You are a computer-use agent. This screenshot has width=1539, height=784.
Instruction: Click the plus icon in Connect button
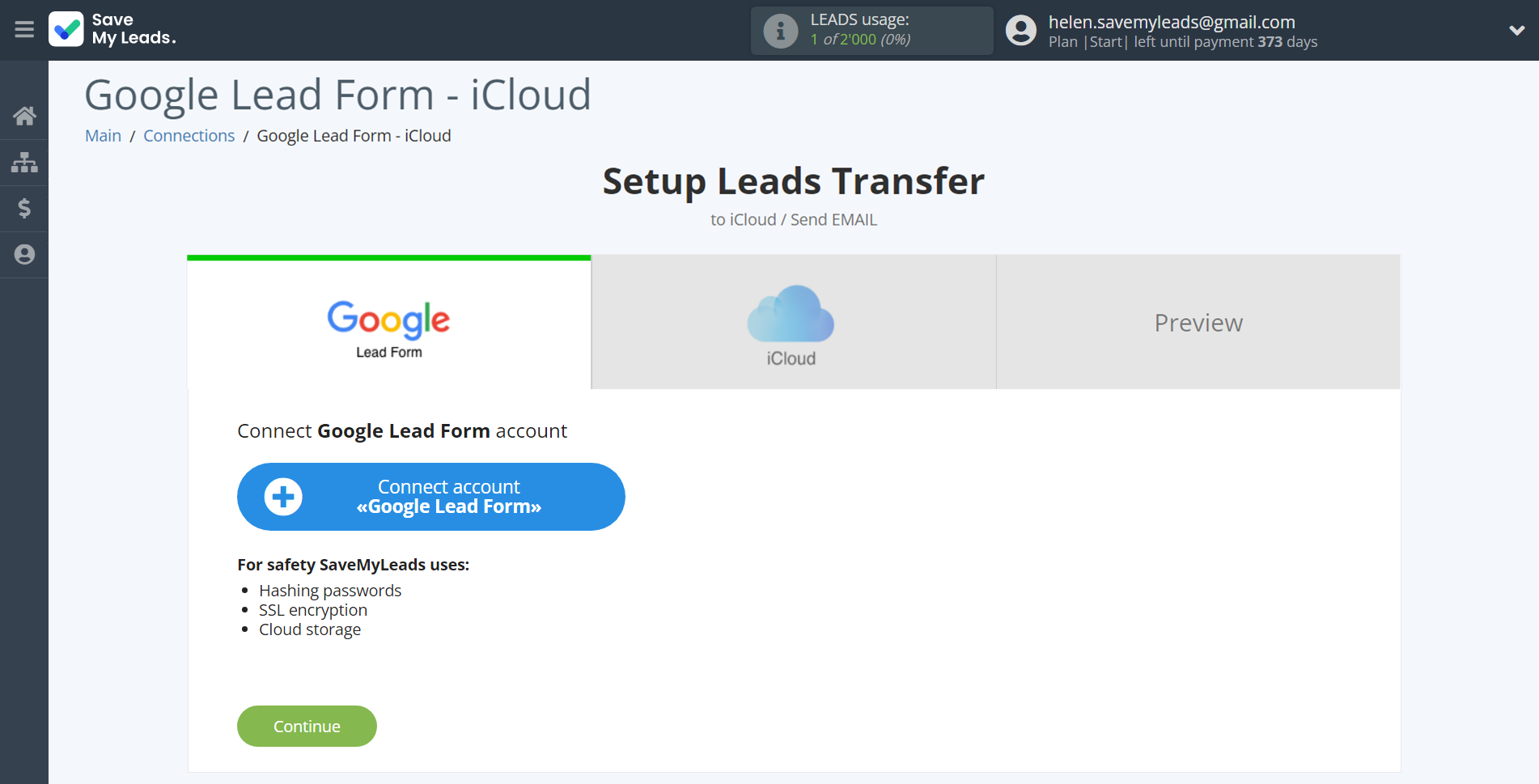point(283,497)
